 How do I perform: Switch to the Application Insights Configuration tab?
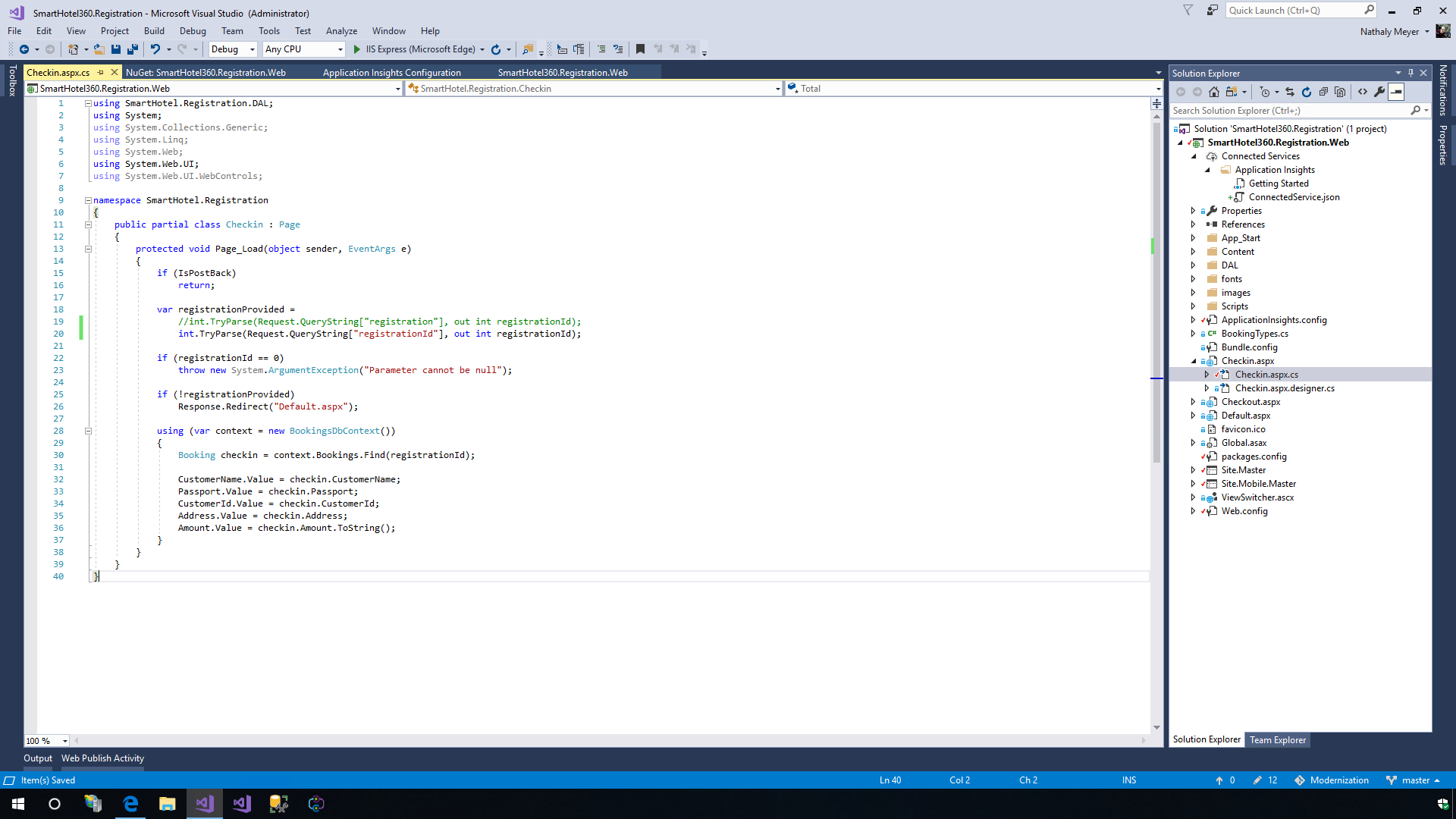click(x=391, y=73)
